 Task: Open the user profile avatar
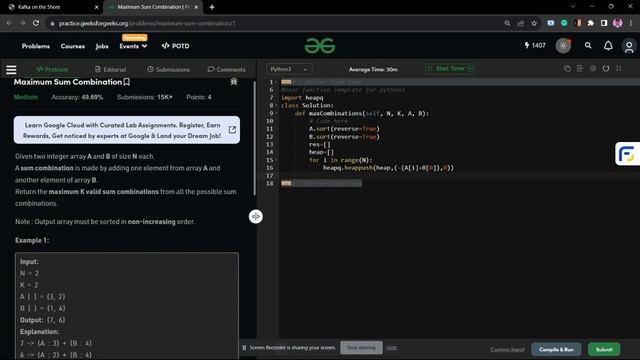click(629, 46)
